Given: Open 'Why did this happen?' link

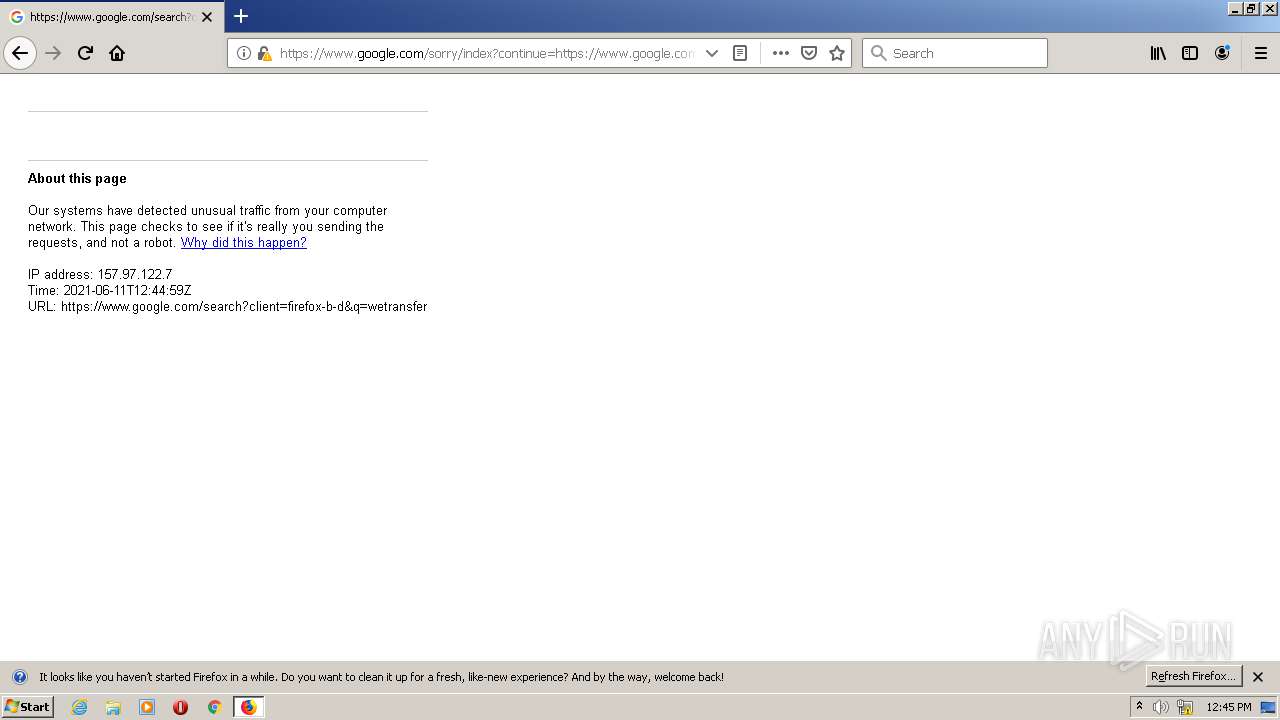Looking at the screenshot, I should pyautogui.click(x=244, y=243).
